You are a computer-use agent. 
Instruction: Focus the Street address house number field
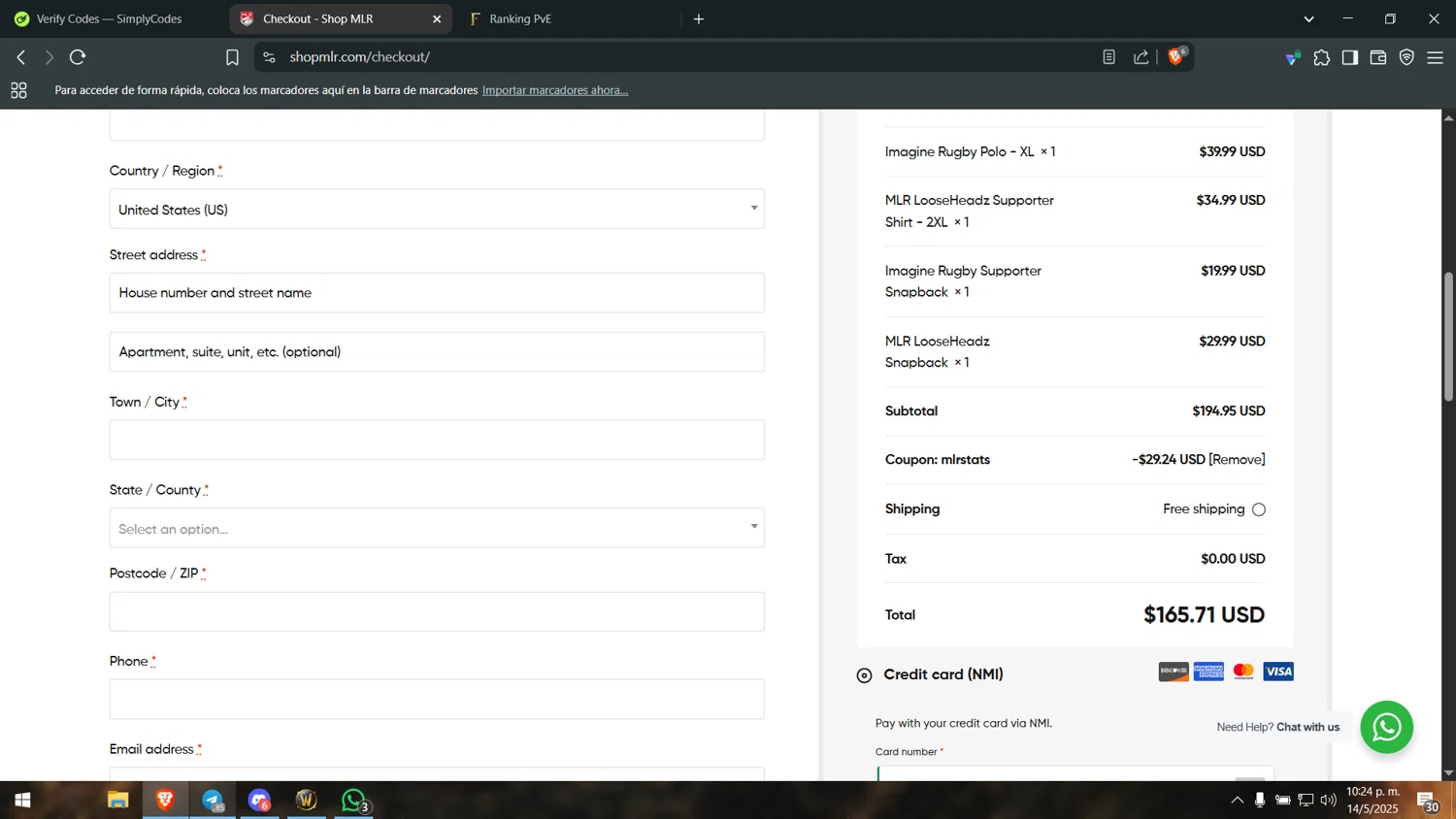[437, 293]
